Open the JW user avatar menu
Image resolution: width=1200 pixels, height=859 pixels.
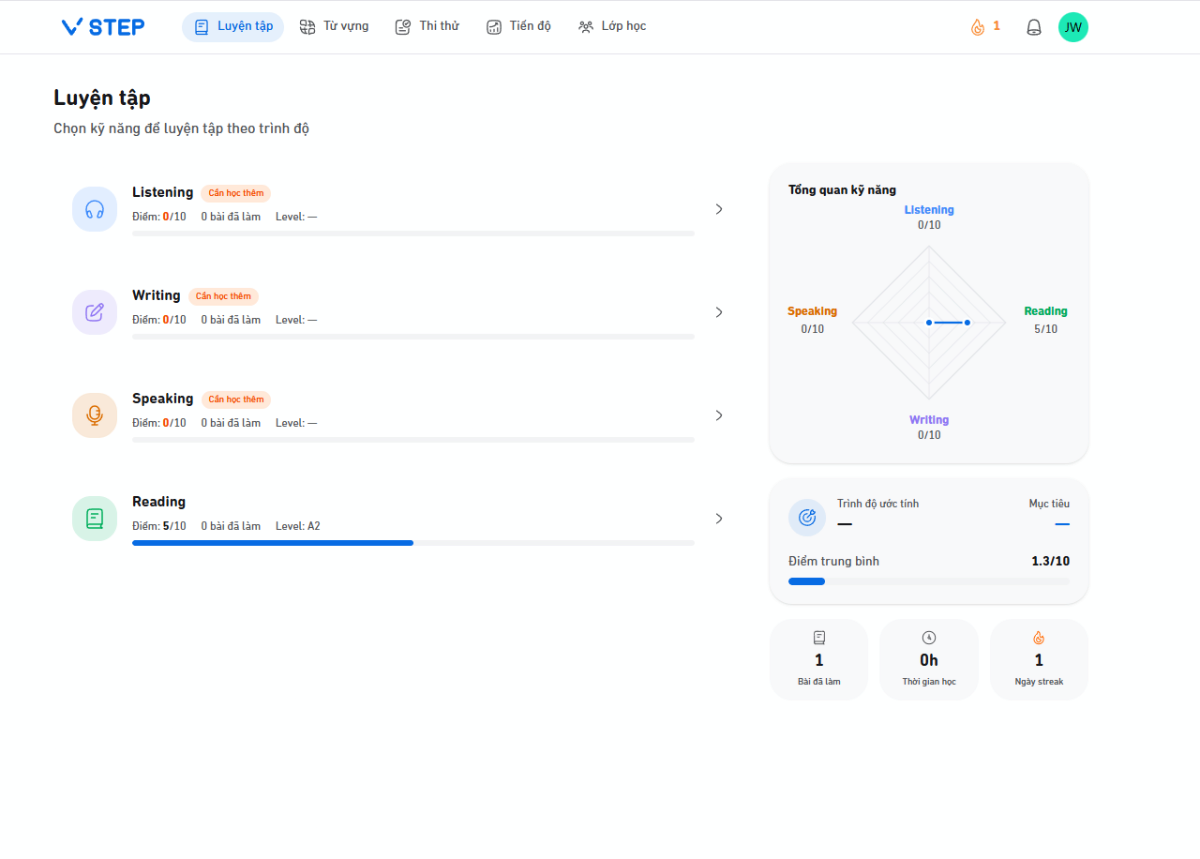[1073, 27]
